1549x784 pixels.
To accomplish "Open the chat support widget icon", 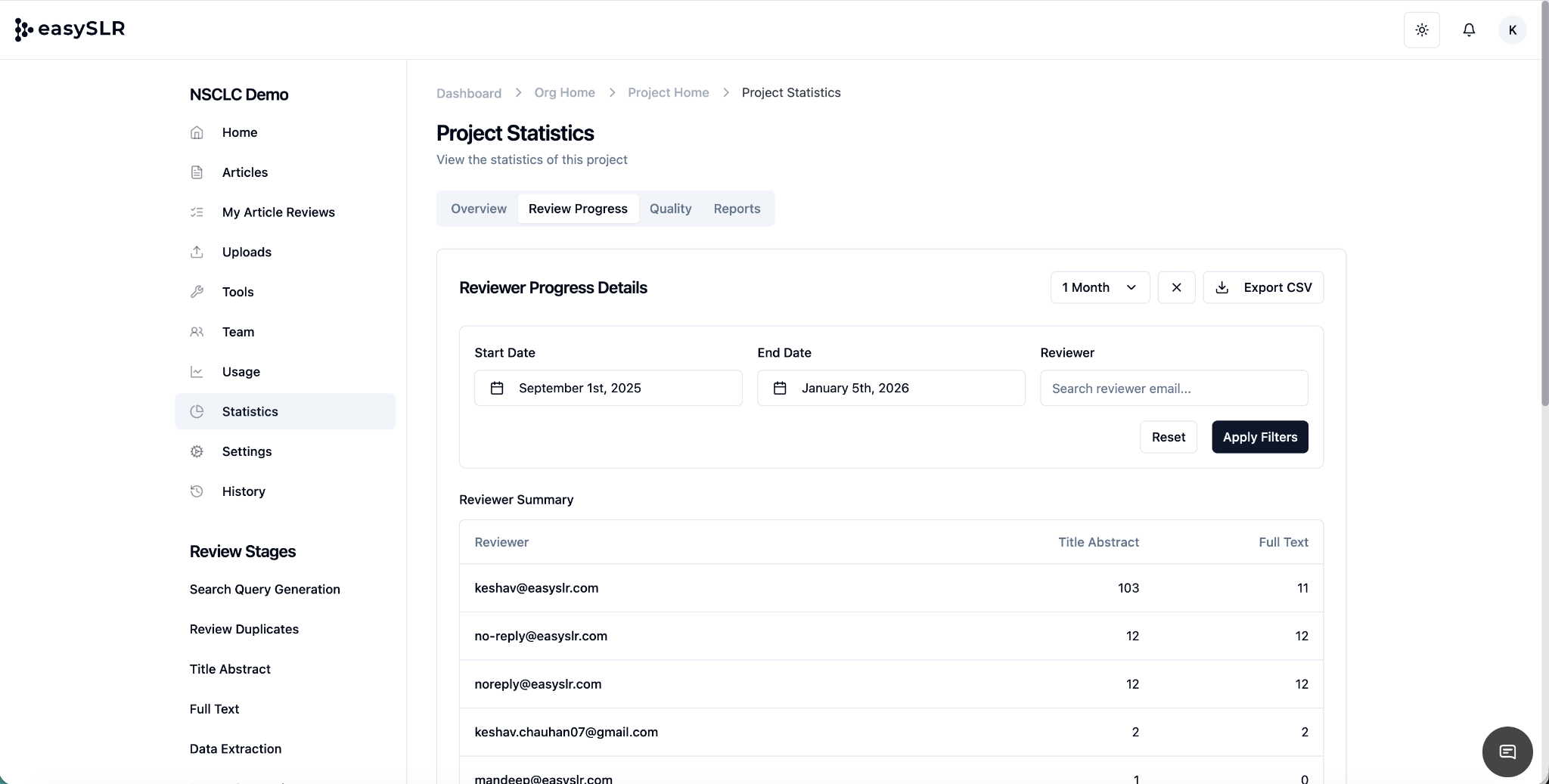I will point(1507,751).
